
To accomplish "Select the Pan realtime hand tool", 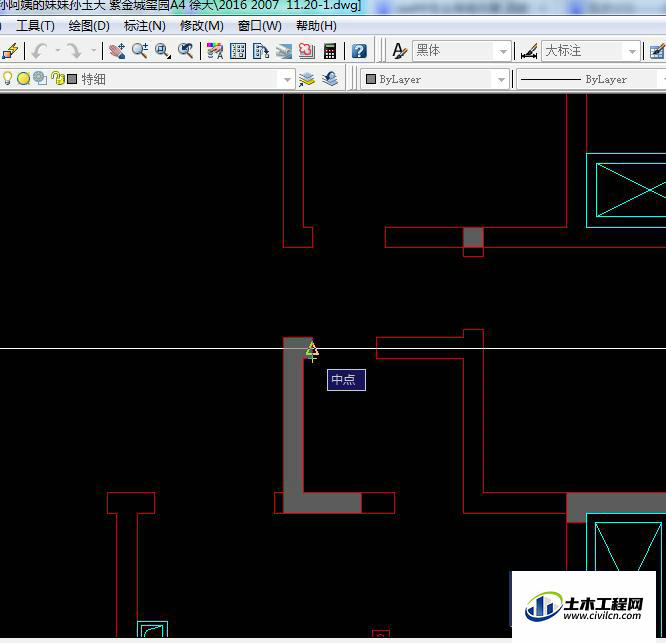I will pos(116,51).
